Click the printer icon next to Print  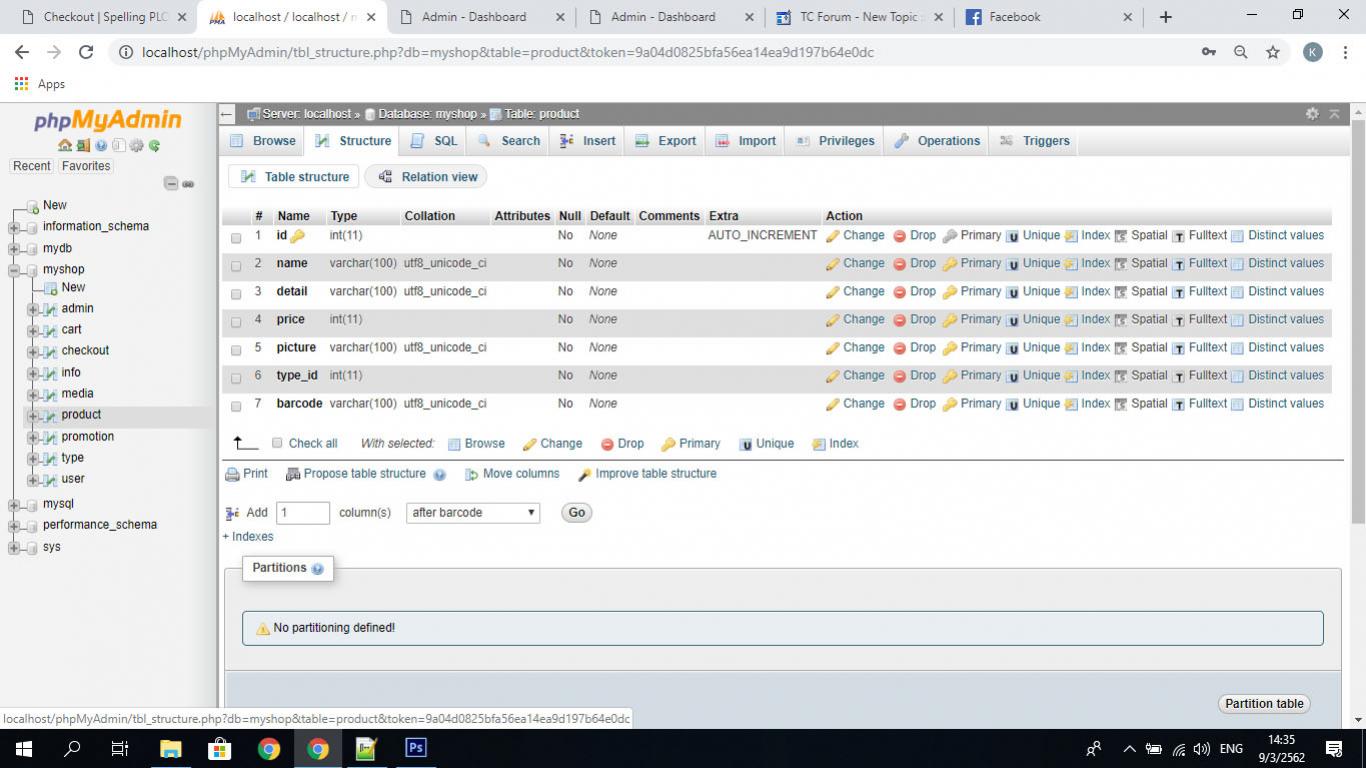click(232, 474)
